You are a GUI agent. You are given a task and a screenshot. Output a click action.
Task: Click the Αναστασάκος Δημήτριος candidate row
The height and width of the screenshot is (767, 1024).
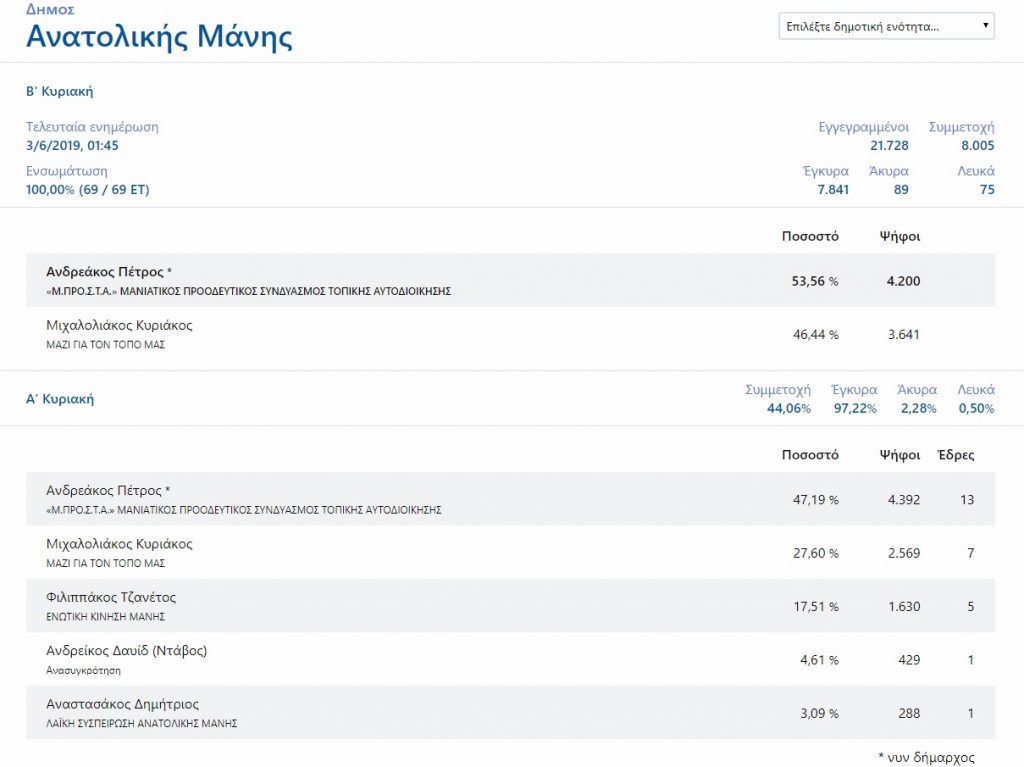click(510, 713)
